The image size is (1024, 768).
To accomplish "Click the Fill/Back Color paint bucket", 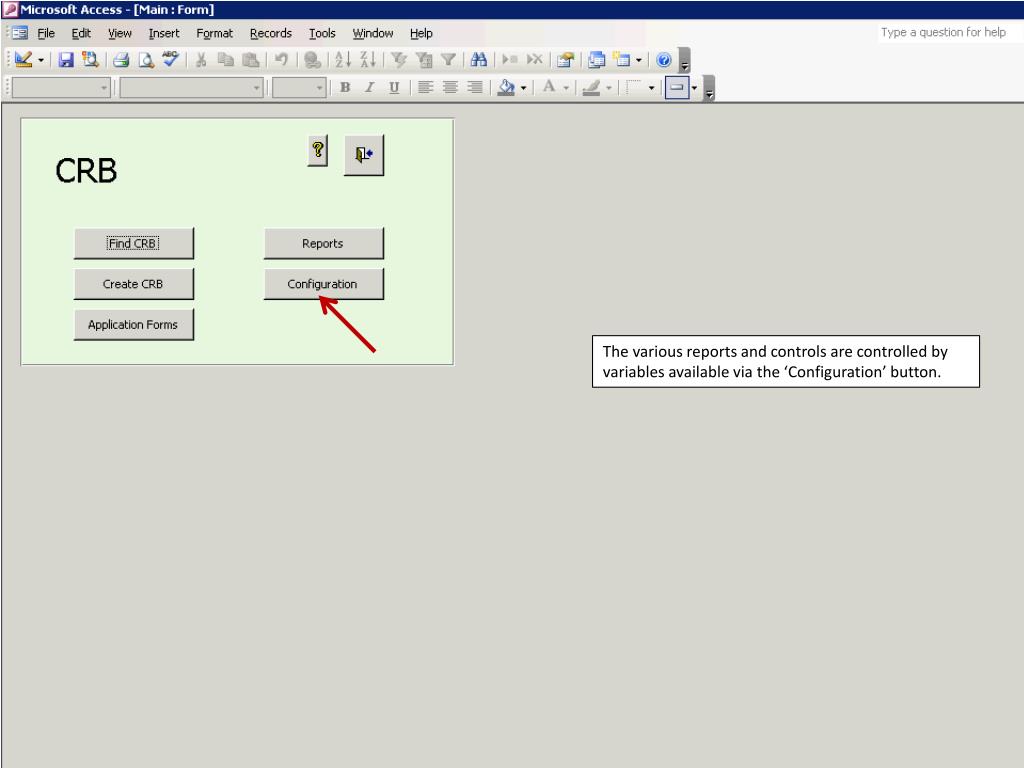I will (506, 88).
